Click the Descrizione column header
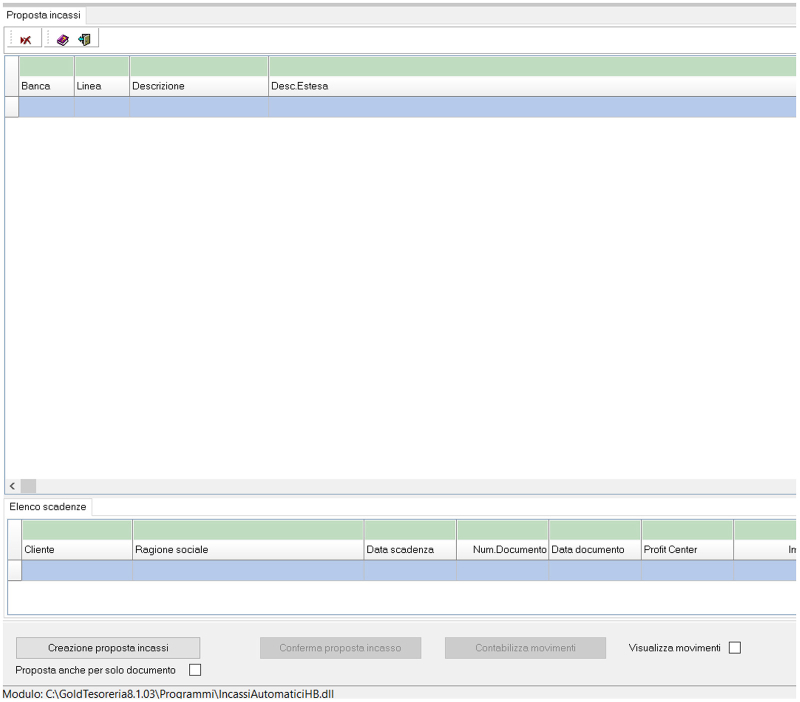Screen dimensions: 800x702 pos(199,86)
